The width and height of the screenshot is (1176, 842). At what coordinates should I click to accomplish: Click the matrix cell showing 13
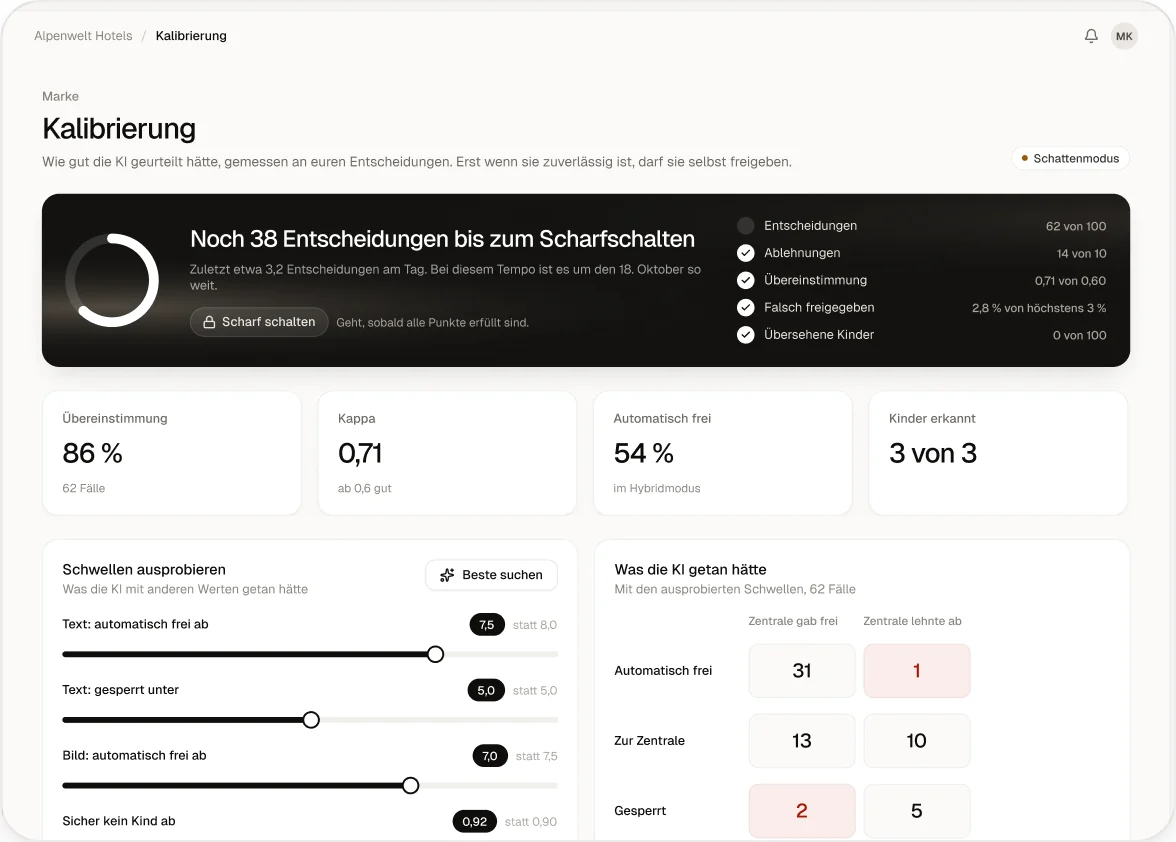click(x=802, y=741)
